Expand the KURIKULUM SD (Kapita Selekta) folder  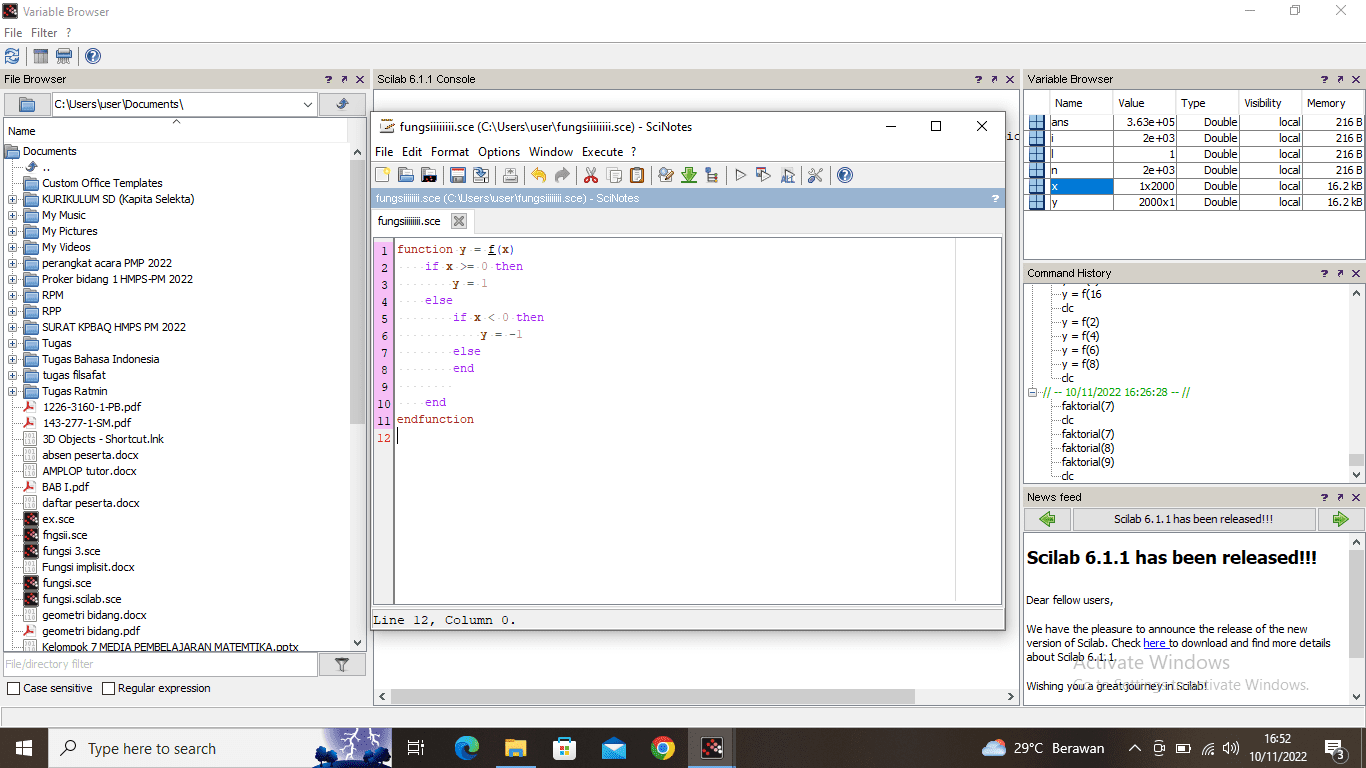(x=12, y=199)
